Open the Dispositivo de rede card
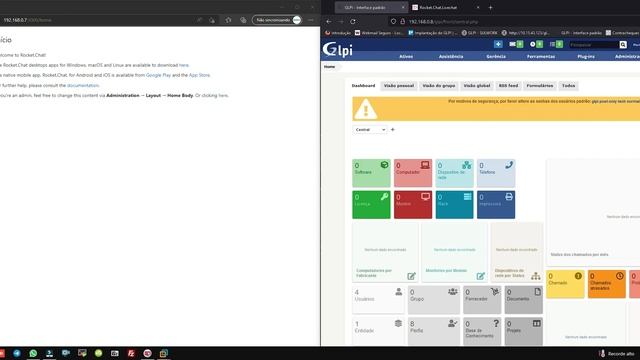This screenshot has height=360, width=640. pos(455,173)
